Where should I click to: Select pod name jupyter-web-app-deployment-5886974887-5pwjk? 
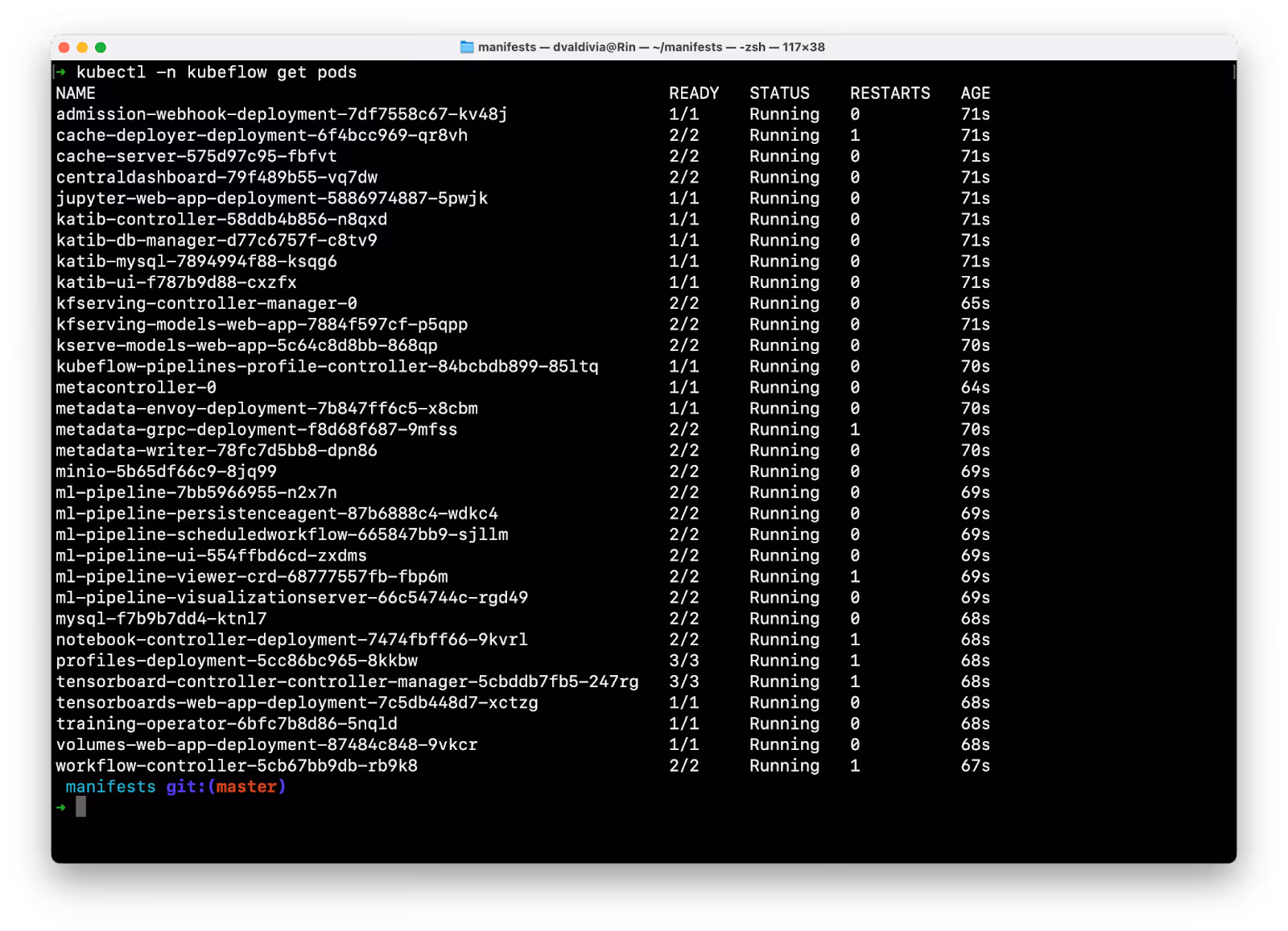point(272,198)
